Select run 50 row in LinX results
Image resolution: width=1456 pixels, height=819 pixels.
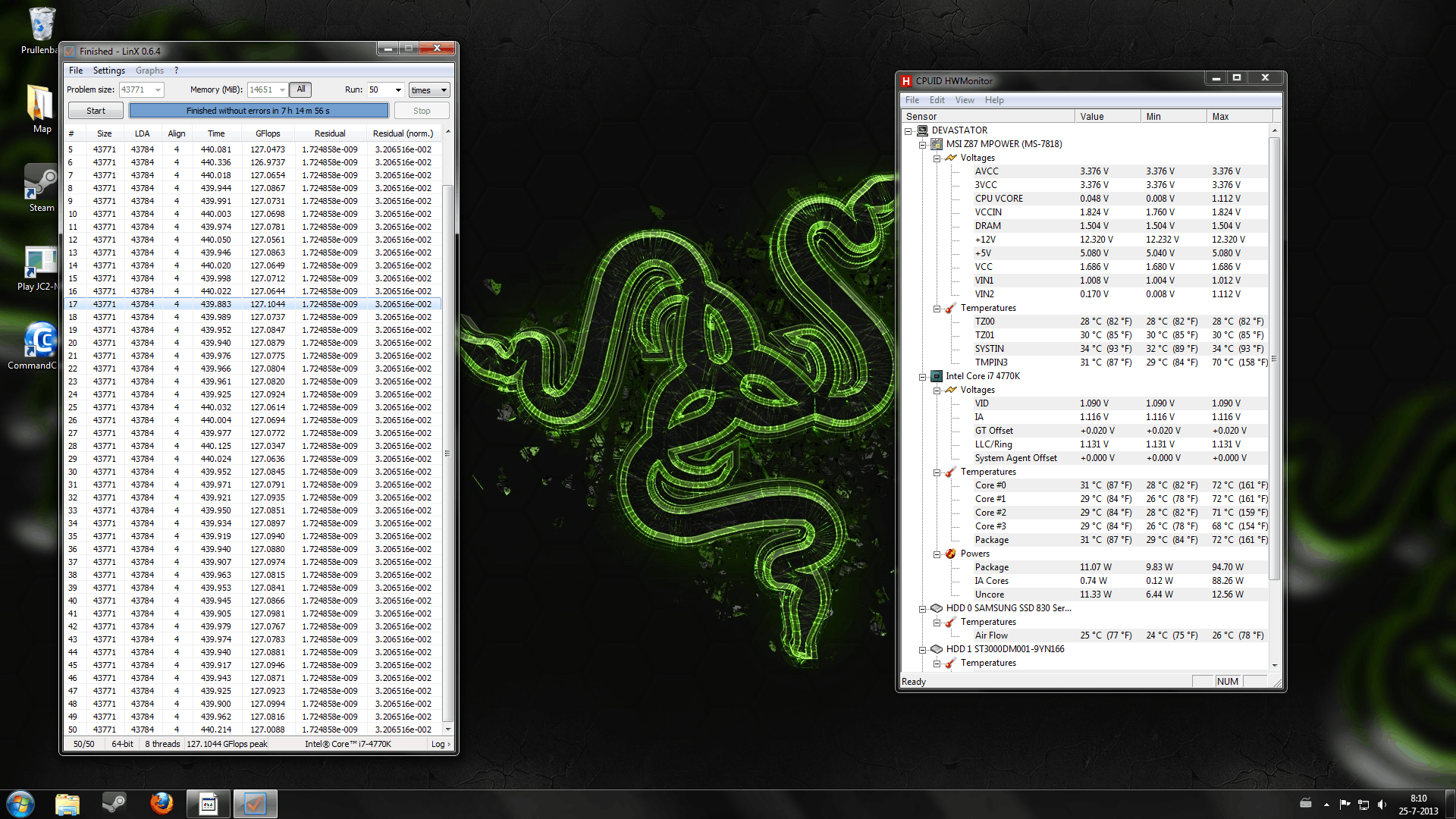253,730
